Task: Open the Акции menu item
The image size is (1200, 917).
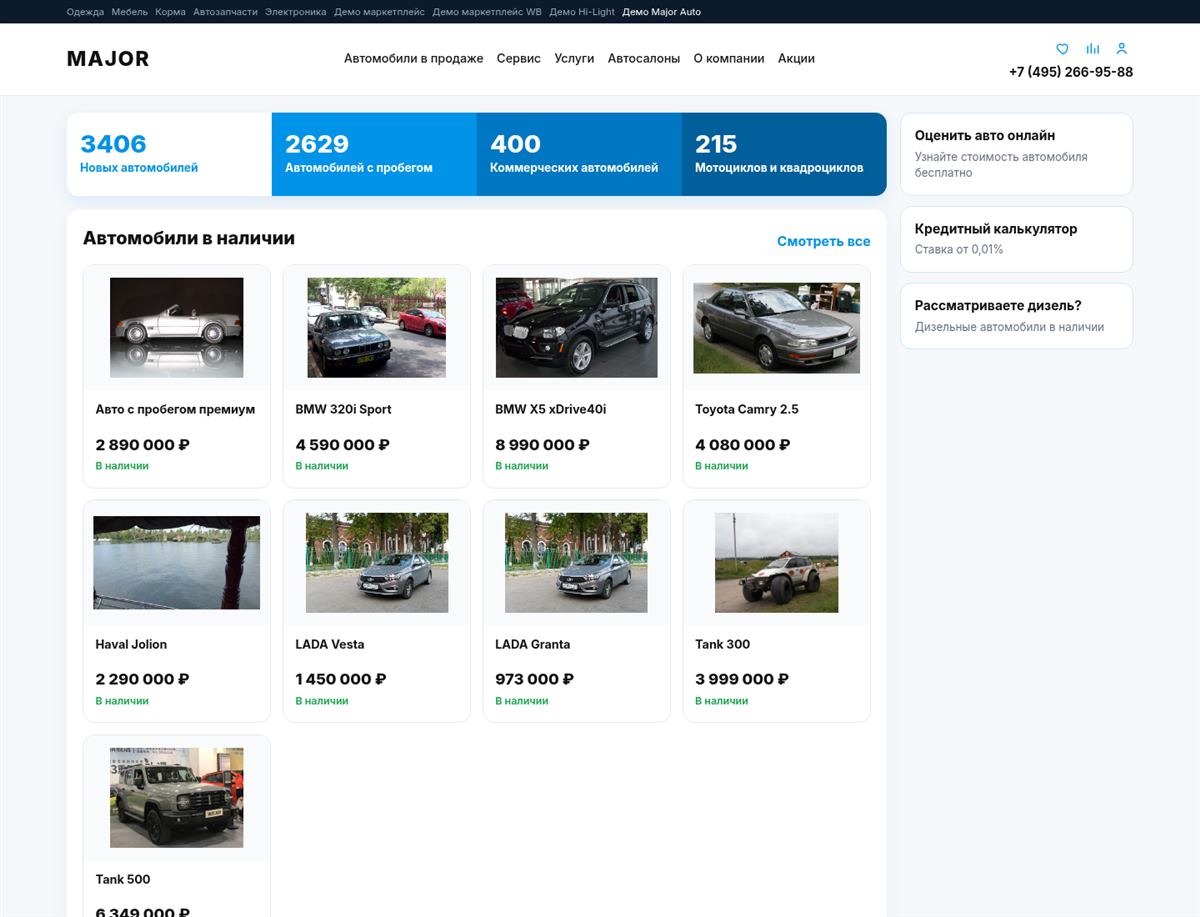Action: pos(796,59)
